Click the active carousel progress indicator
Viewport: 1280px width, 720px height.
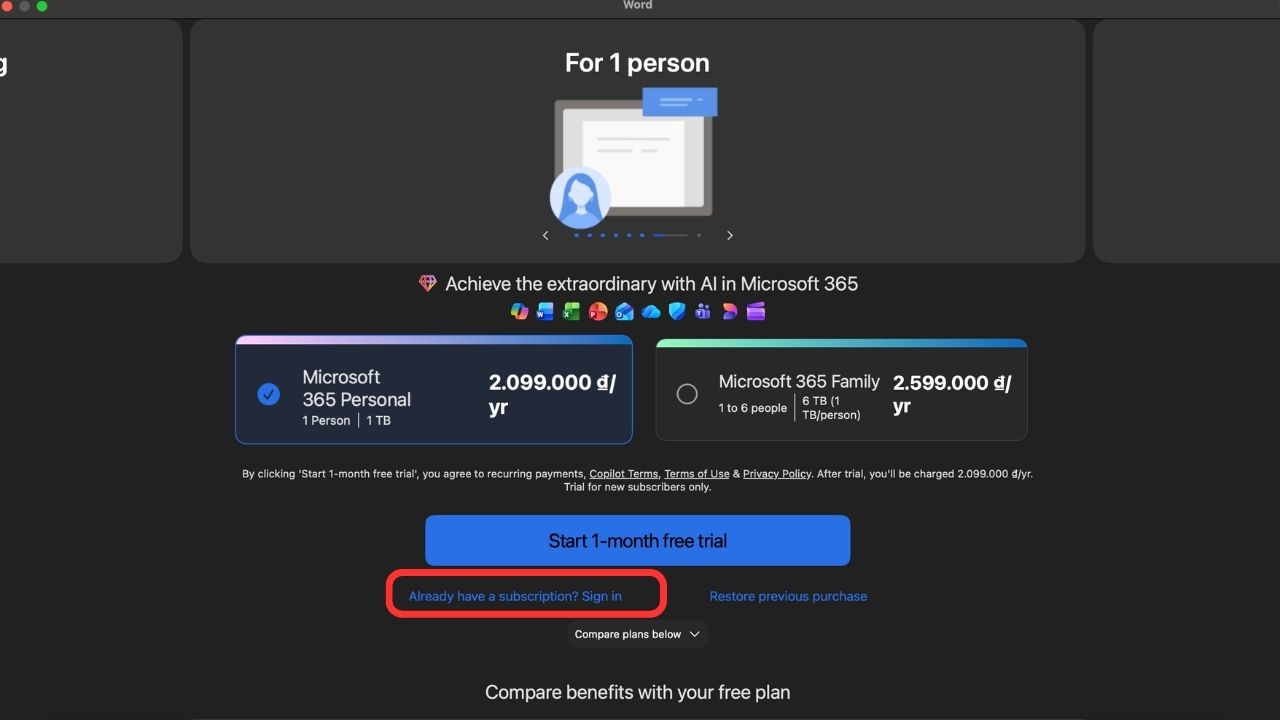[x=670, y=235]
